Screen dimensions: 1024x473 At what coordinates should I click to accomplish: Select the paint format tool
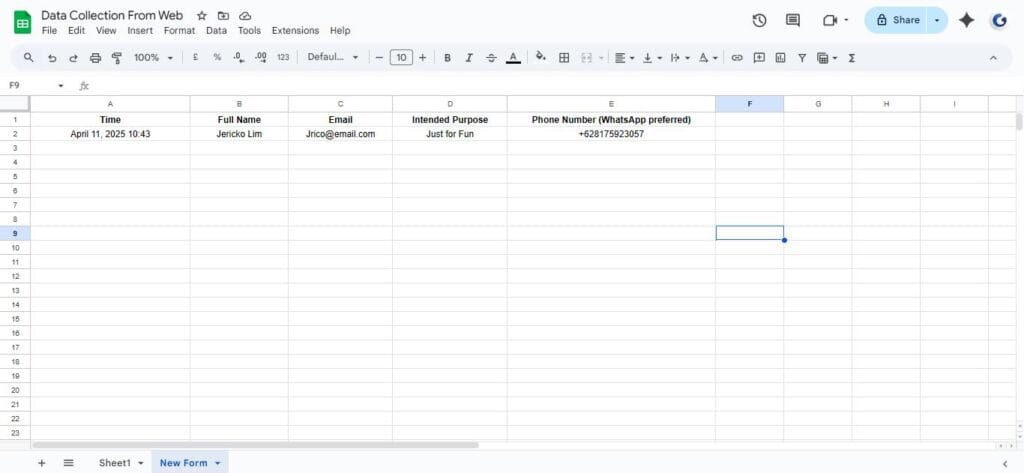coord(117,58)
